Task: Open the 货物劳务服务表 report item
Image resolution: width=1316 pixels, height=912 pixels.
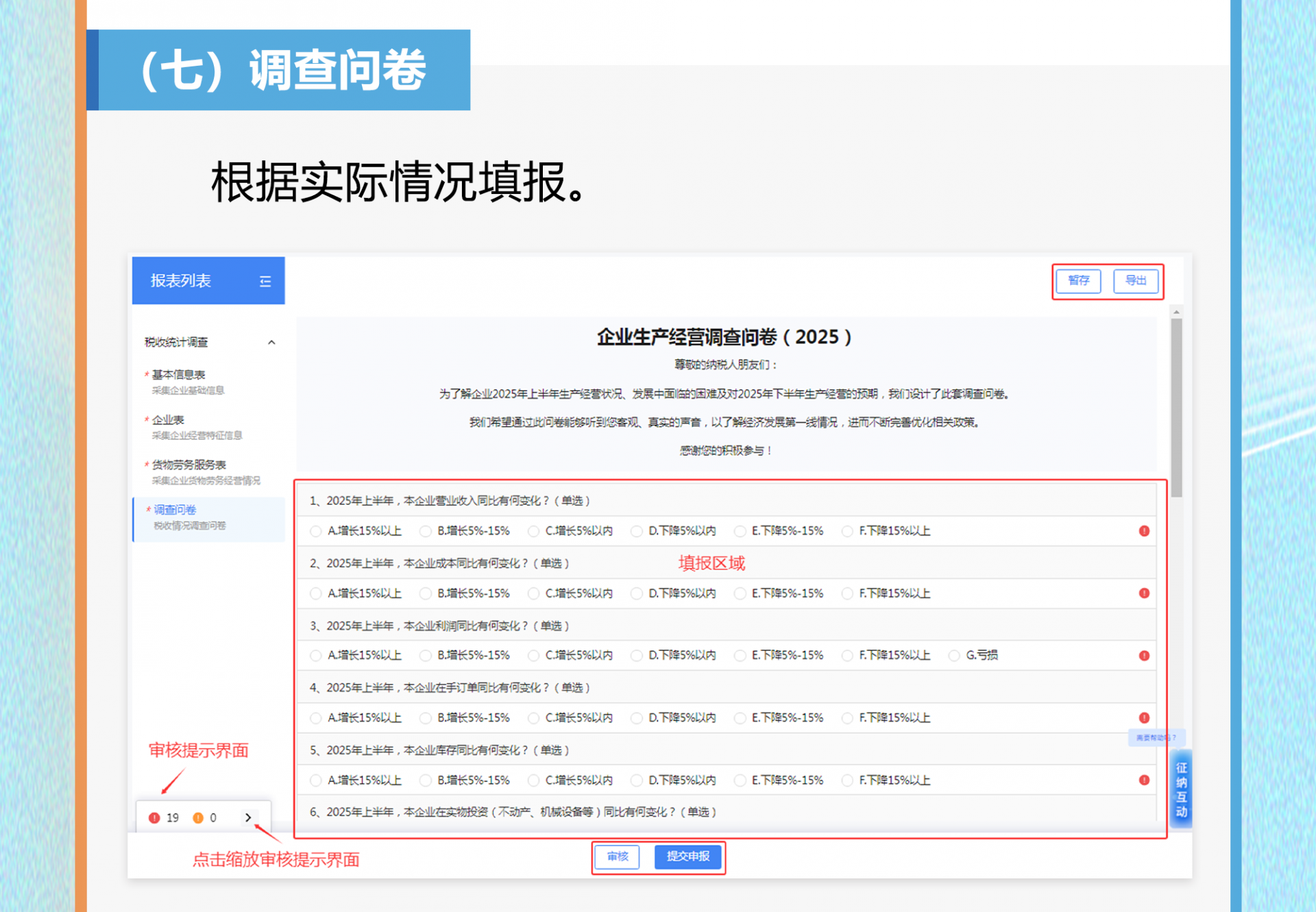Action: tap(189, 465)
